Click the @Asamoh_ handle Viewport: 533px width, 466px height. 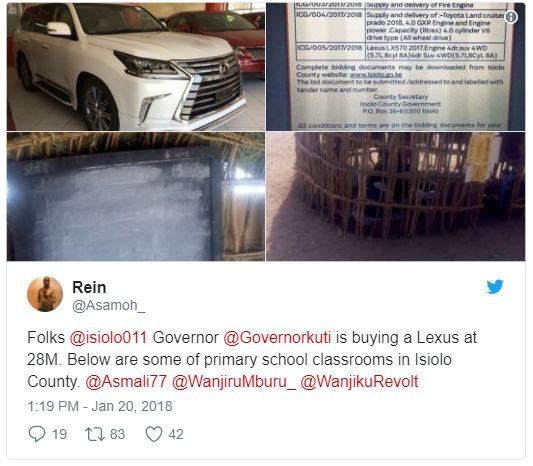click(108, 306)
